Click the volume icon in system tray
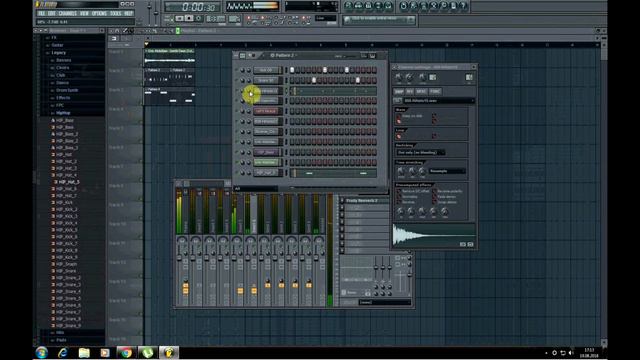640x360 pixels. tap(571, 353)
